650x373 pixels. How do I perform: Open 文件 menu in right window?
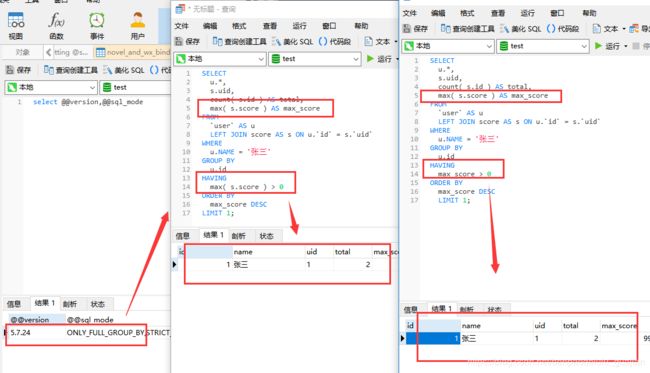pos(410,13)
